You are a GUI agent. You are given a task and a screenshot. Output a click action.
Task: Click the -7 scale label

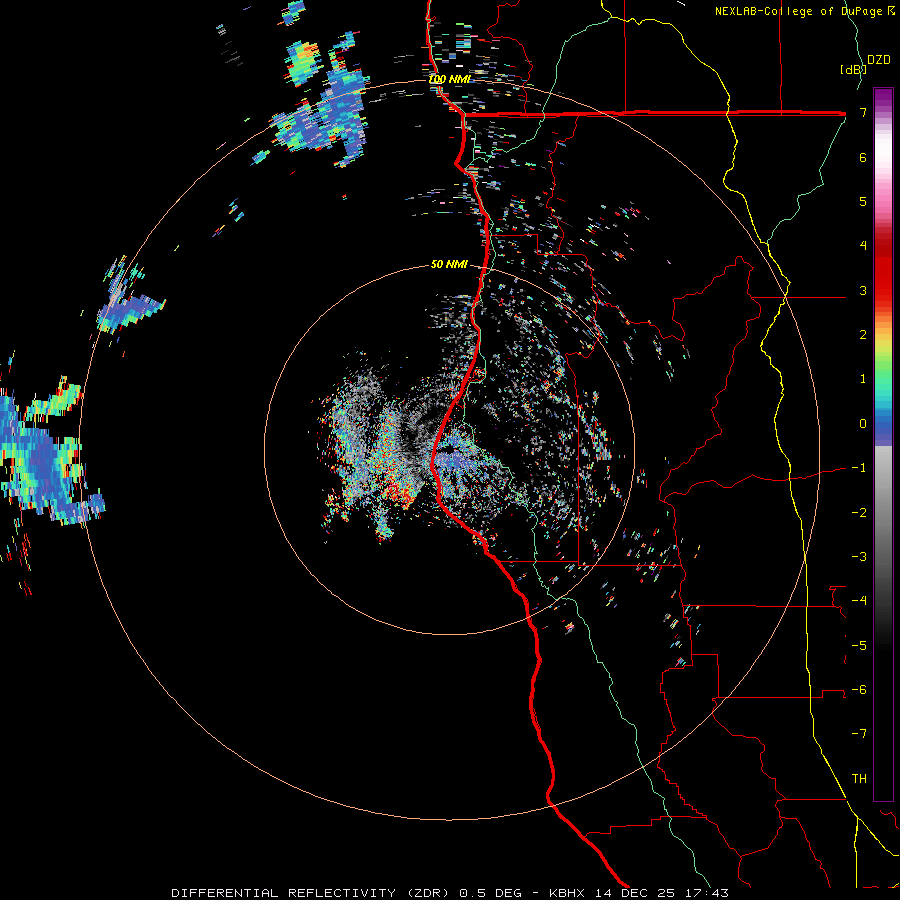pyautogui.click(x=859, y=734)
